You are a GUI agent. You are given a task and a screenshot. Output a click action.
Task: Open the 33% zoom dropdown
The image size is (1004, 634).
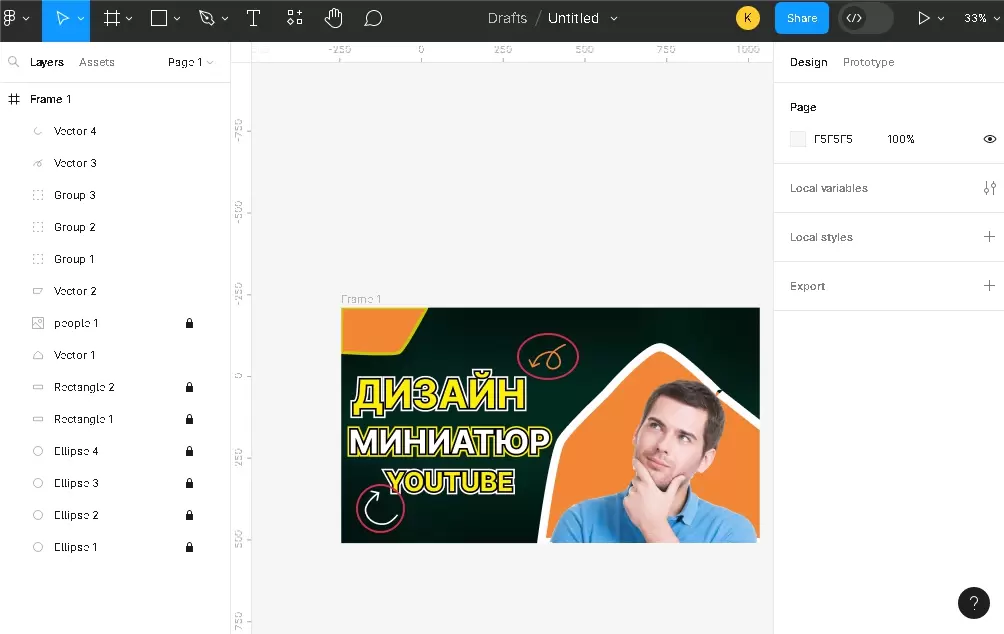click(x=980, y=18)
